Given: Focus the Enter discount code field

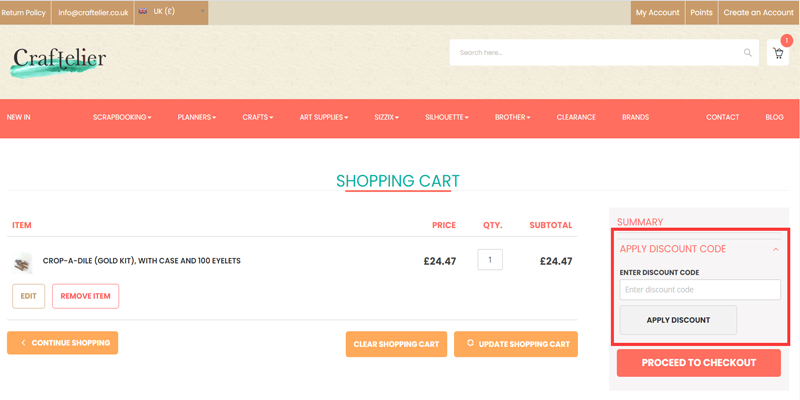Looking at the screenshot, I should click(700, 290).
